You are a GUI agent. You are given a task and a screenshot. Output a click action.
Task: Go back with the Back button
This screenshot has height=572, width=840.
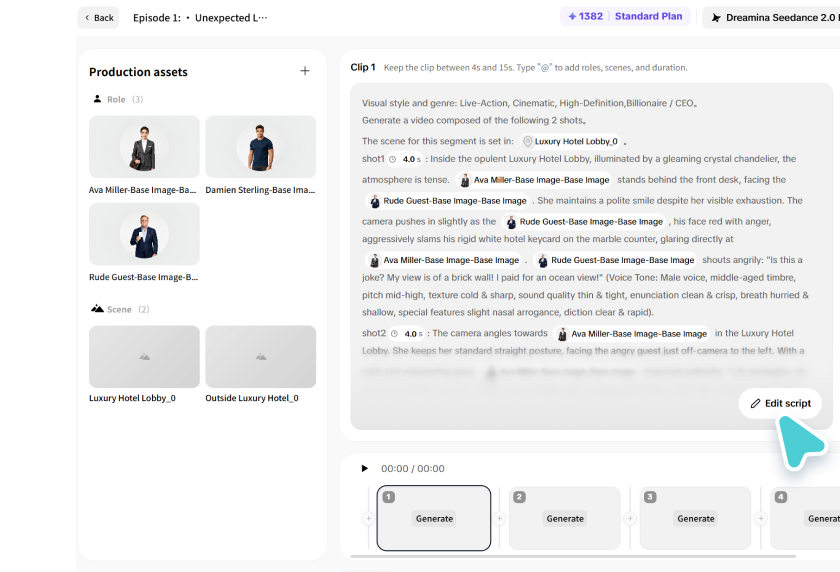click(99, 18)
